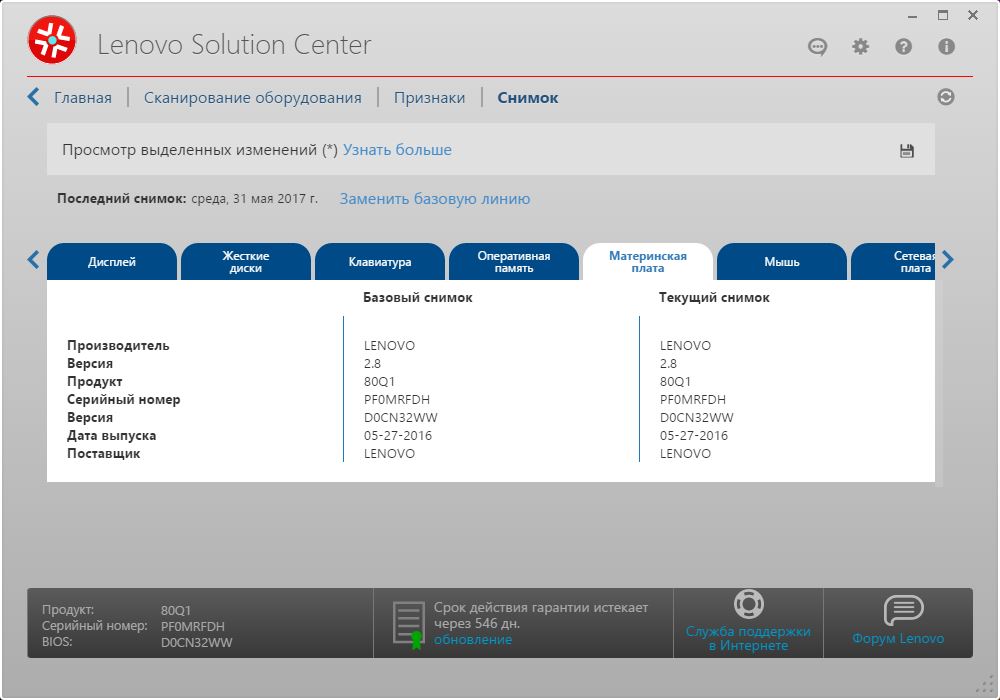This screenshot has height=700, width=1000.
Task: Click Заменить базовую линию link
Action: pyautogui.click(x=435, y=199)
